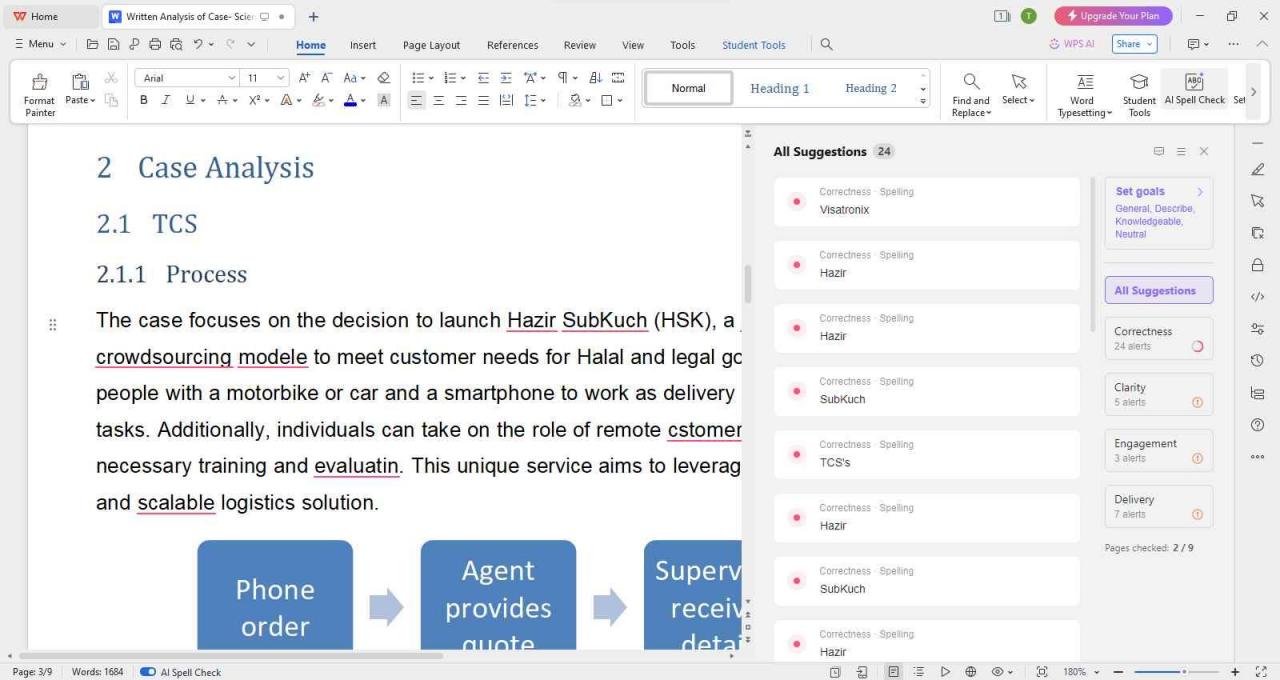Click the lock icon in right sidebar

pos(1258,265)
